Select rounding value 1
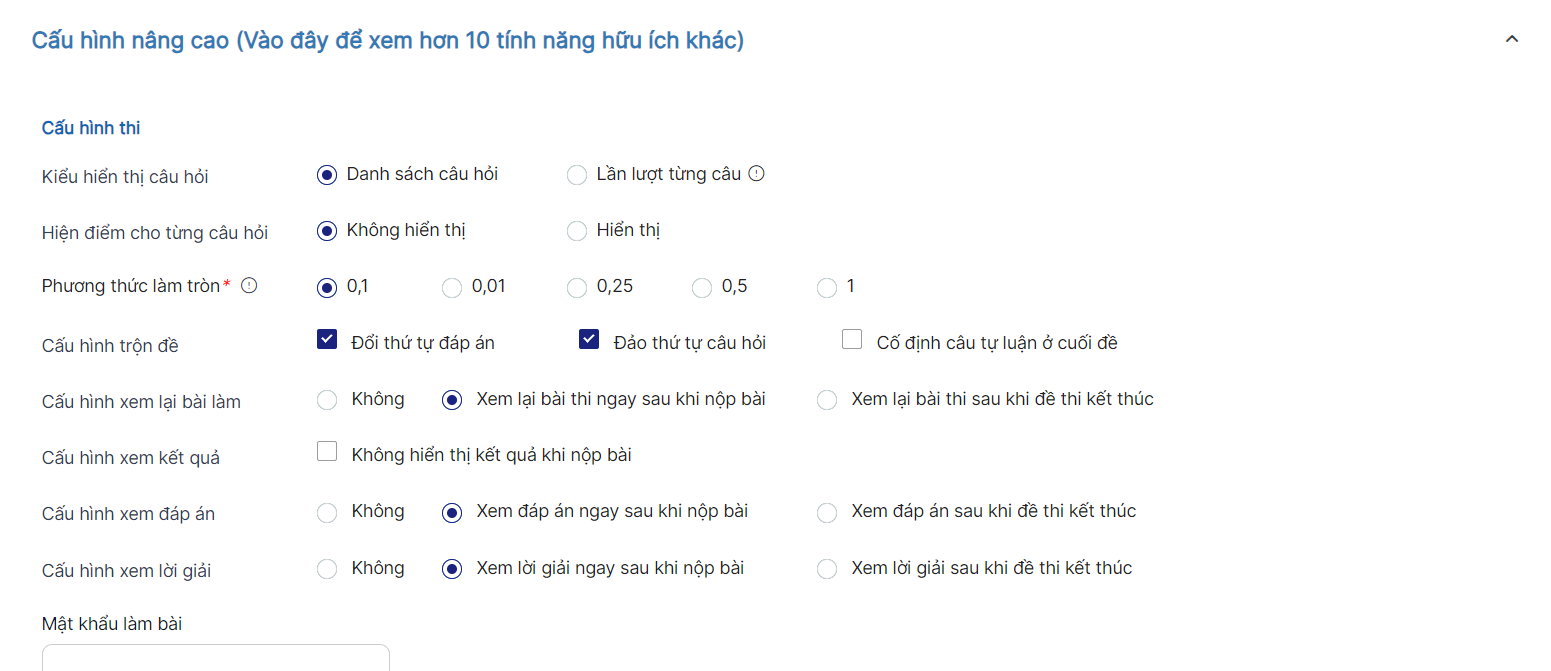 tap(827, 288)
